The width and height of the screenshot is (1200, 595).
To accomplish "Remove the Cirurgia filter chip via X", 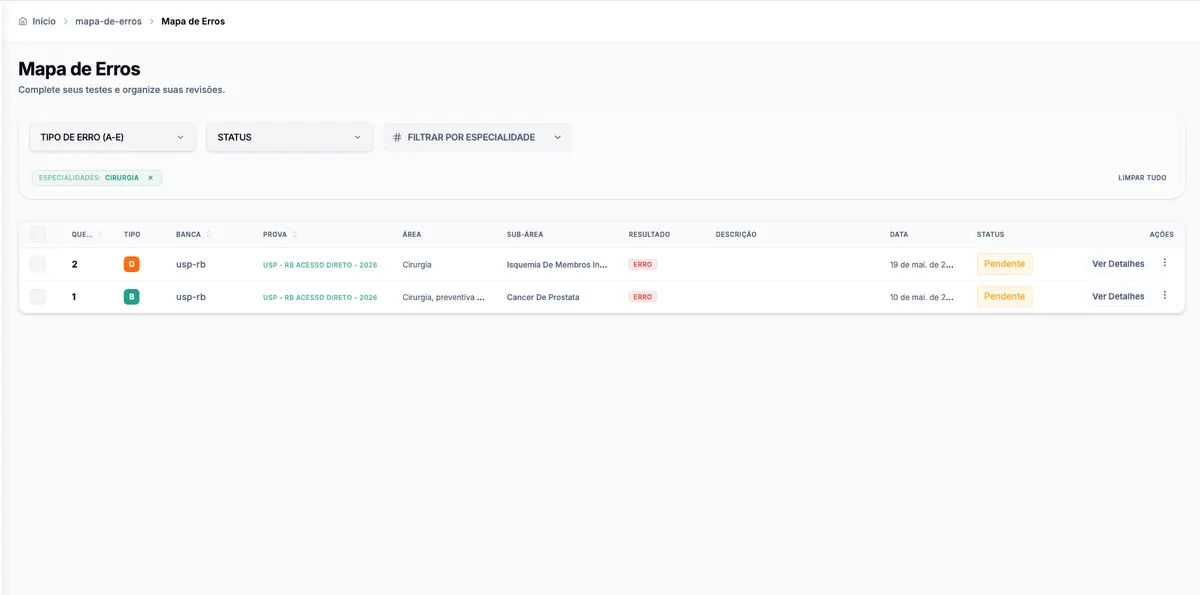I will pos(150,178).
